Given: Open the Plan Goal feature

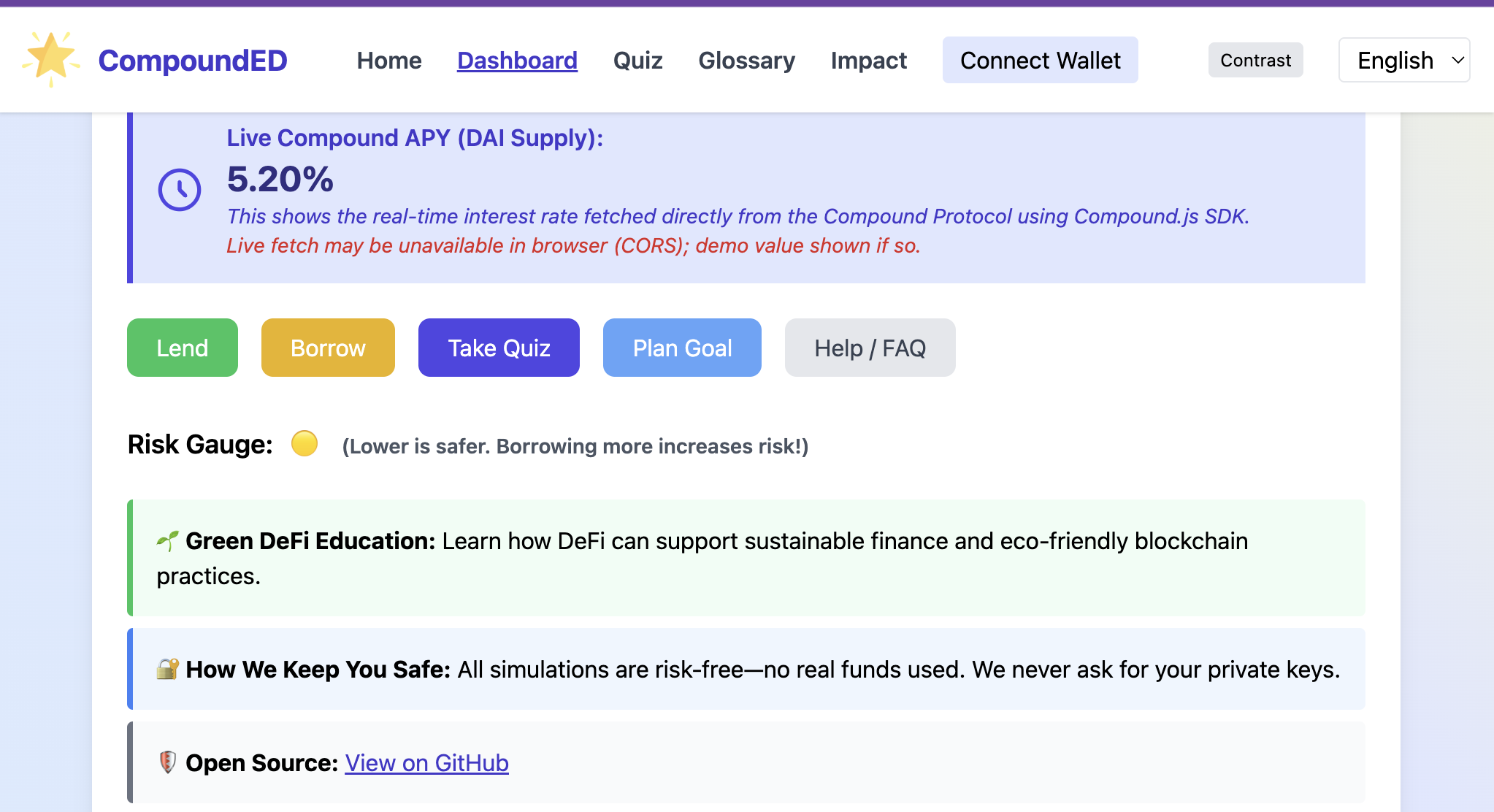Looking at the screenshot, I should pos(682,348).
